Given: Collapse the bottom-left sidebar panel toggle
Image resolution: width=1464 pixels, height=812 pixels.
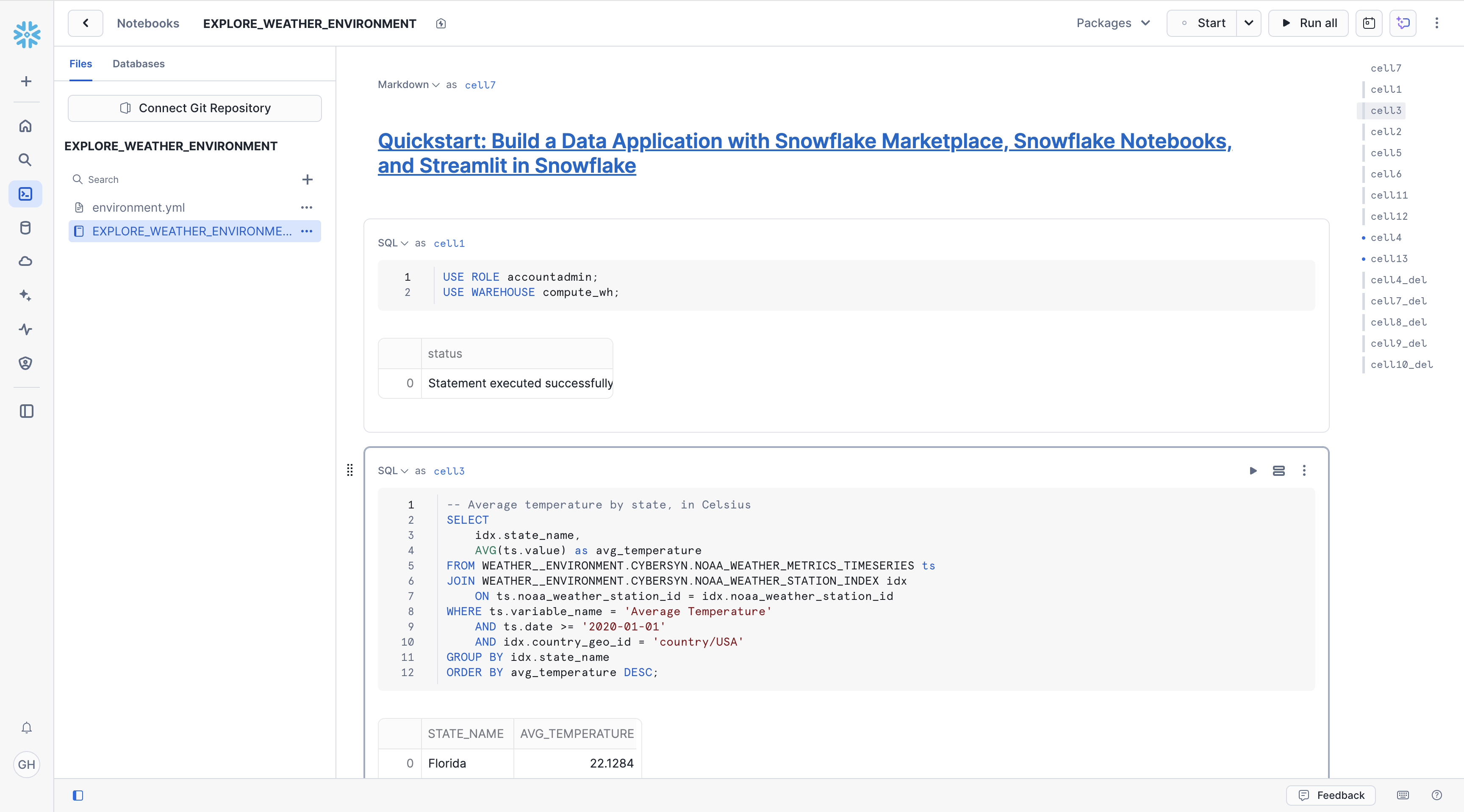Looking at the screenshot, I should click(78, 795).
